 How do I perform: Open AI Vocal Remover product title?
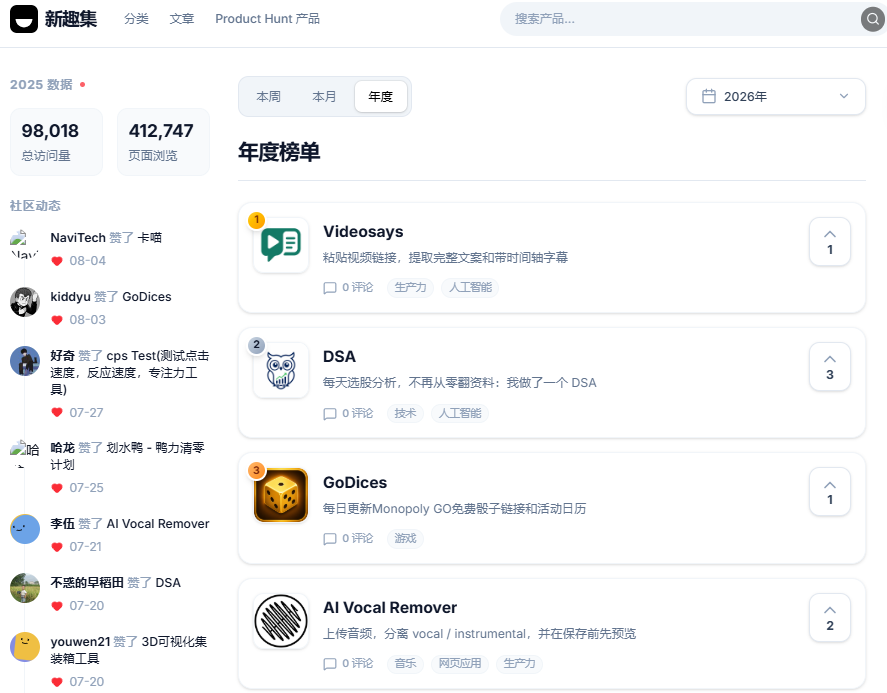(390, 608)
